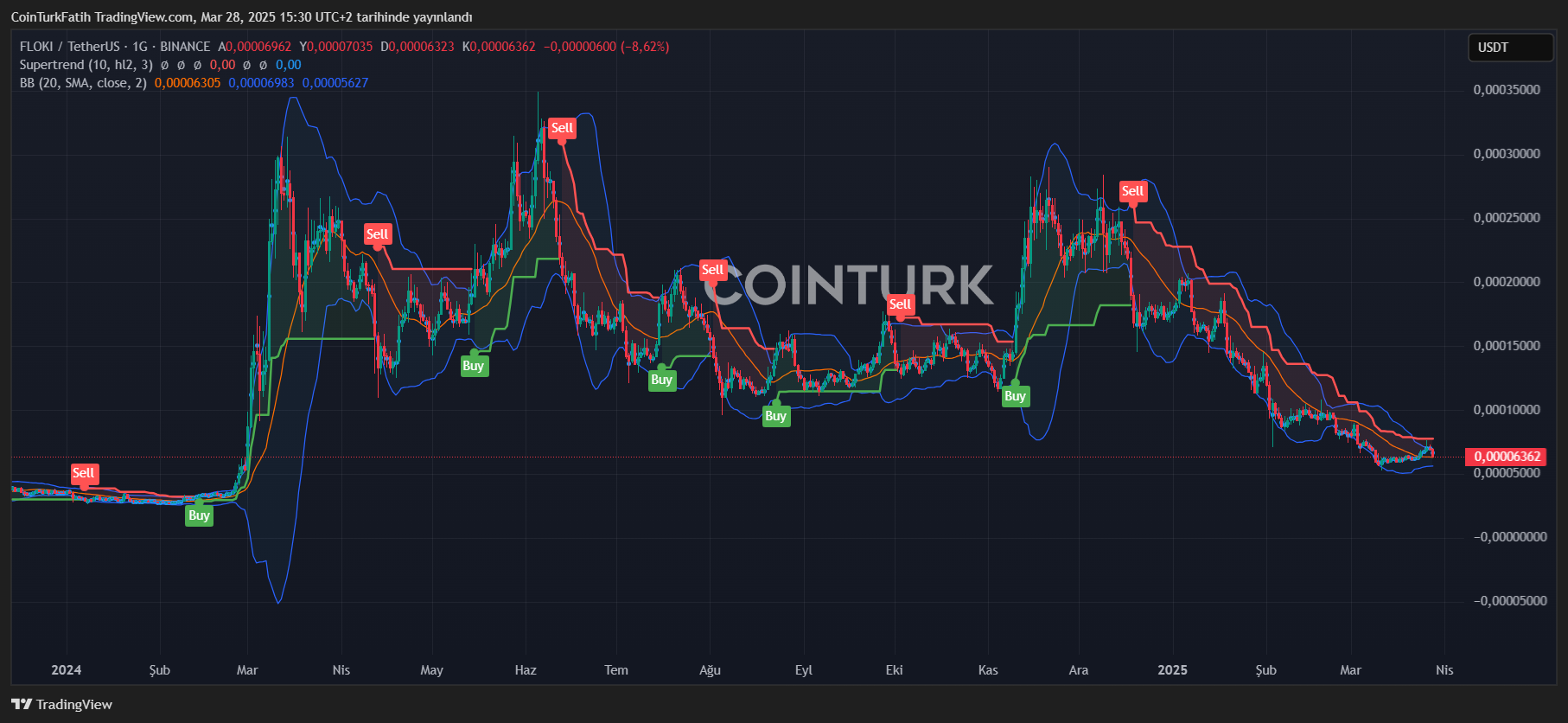
Task: Click the TradingView logo in the footer
Action: tap(62, 704)
